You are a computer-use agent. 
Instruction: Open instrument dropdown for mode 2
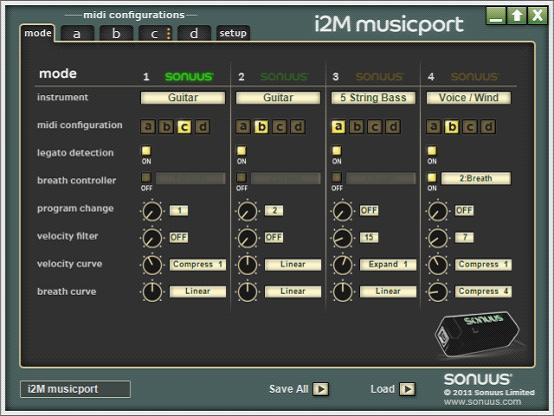(278, 98)
